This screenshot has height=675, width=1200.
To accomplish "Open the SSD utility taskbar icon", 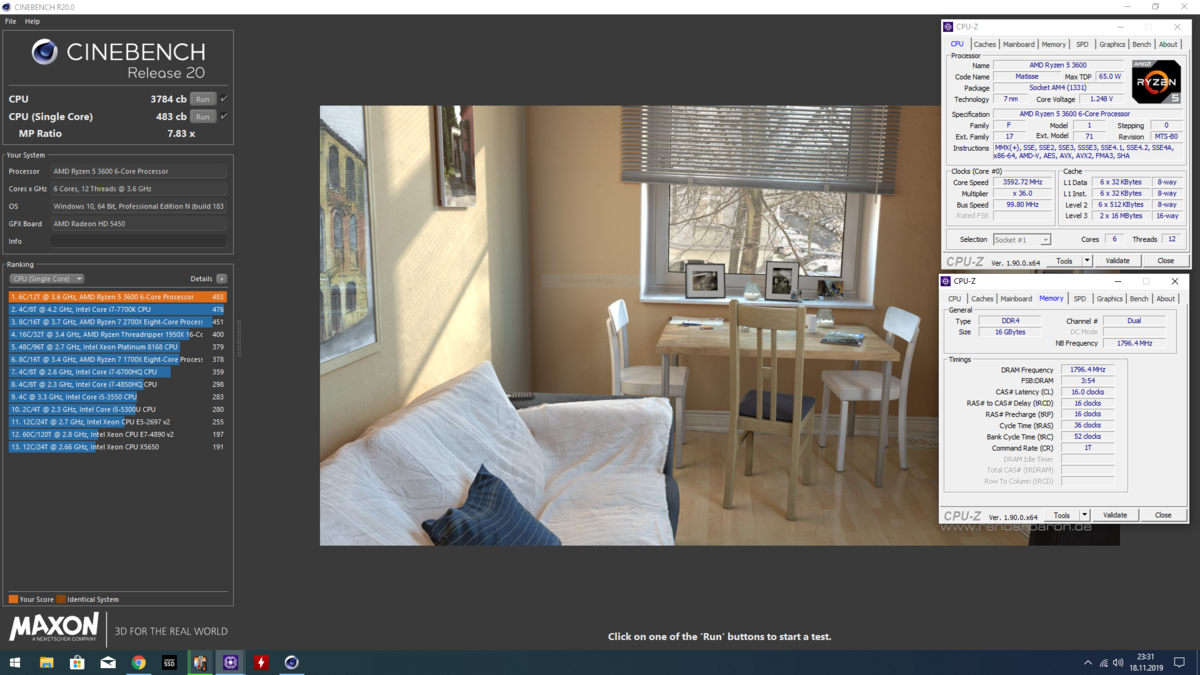I will [169, 663].
